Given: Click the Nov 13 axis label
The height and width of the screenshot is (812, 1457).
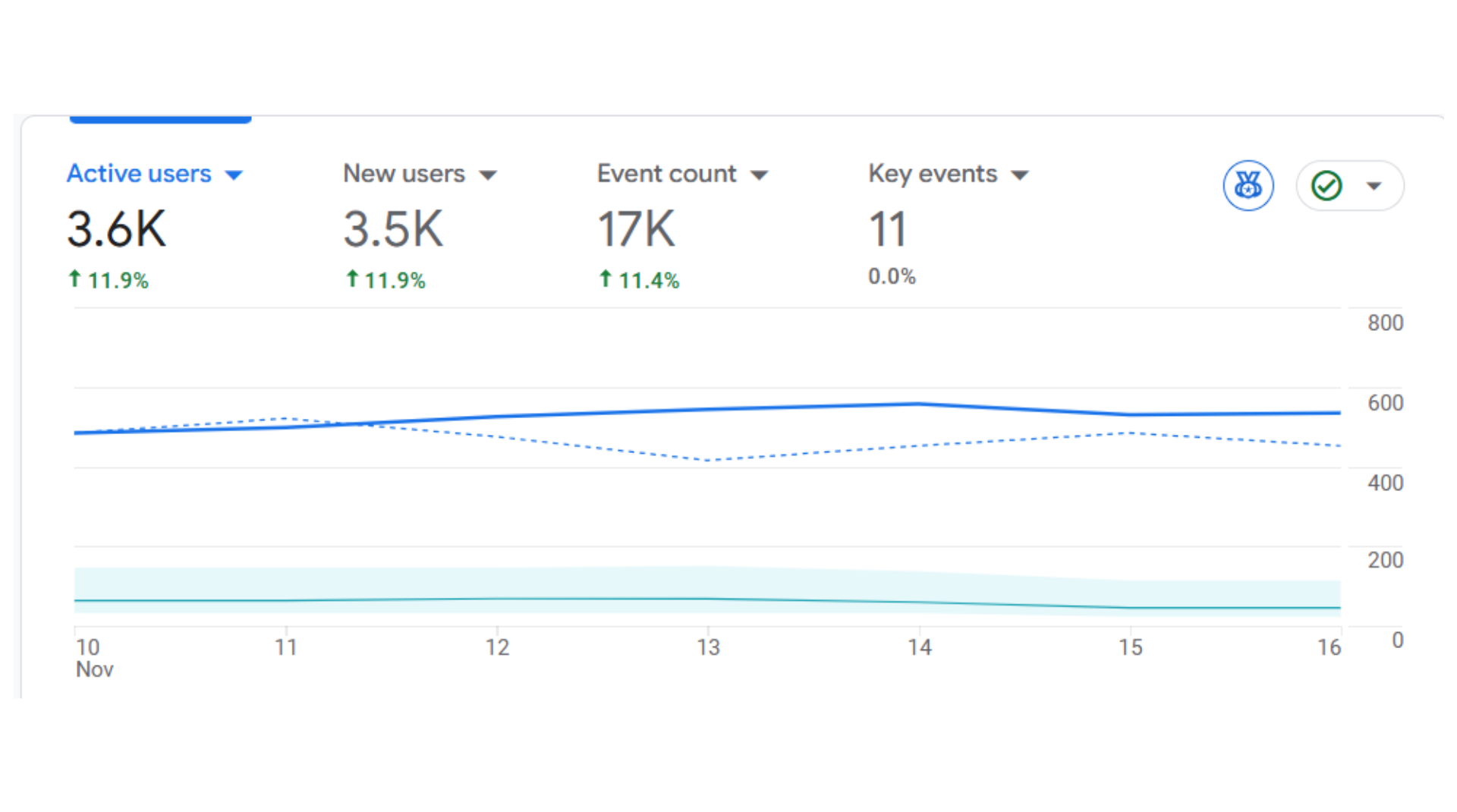Looking at the screenshot, I should [x=708, y=647].
